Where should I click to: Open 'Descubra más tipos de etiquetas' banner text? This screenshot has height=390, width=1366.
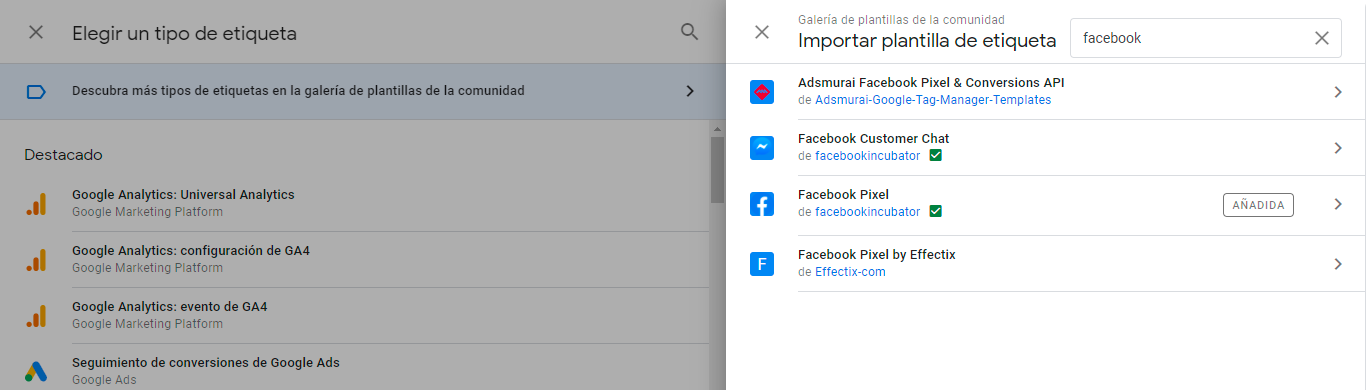click(298, 91)
